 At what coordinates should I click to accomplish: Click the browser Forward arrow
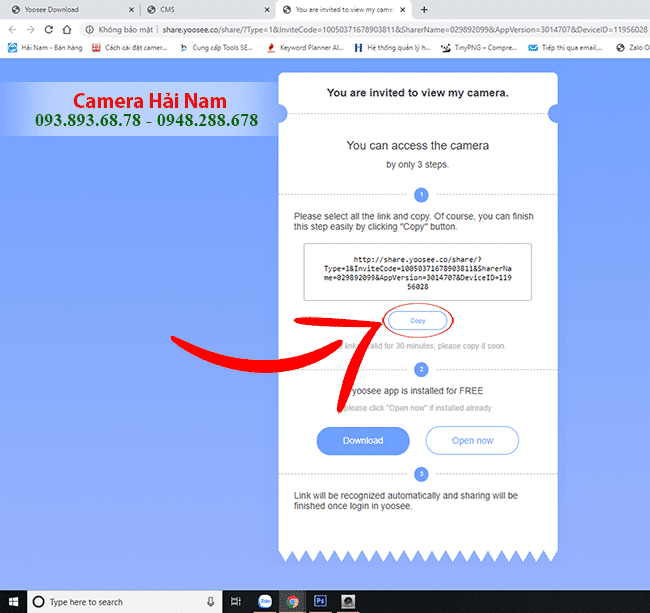tap(30, 29)
